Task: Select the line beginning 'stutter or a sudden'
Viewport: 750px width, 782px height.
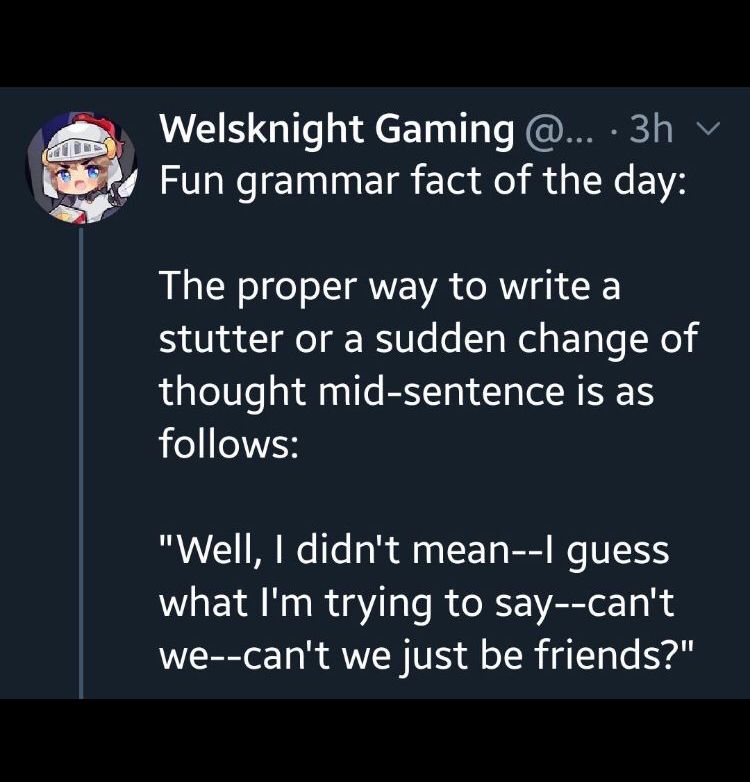Action: tap(428, 339)
